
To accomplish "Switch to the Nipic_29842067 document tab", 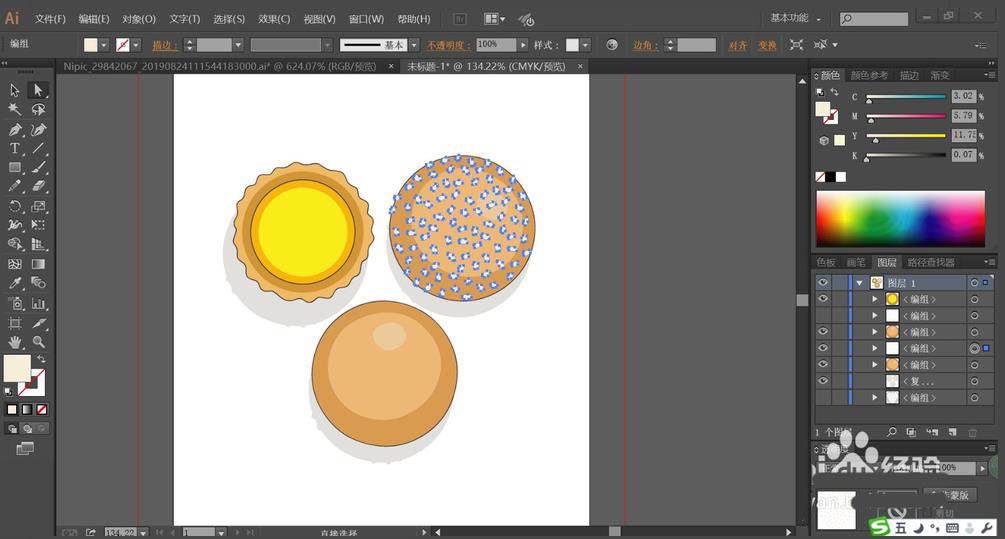I will (x=219, y=66).
